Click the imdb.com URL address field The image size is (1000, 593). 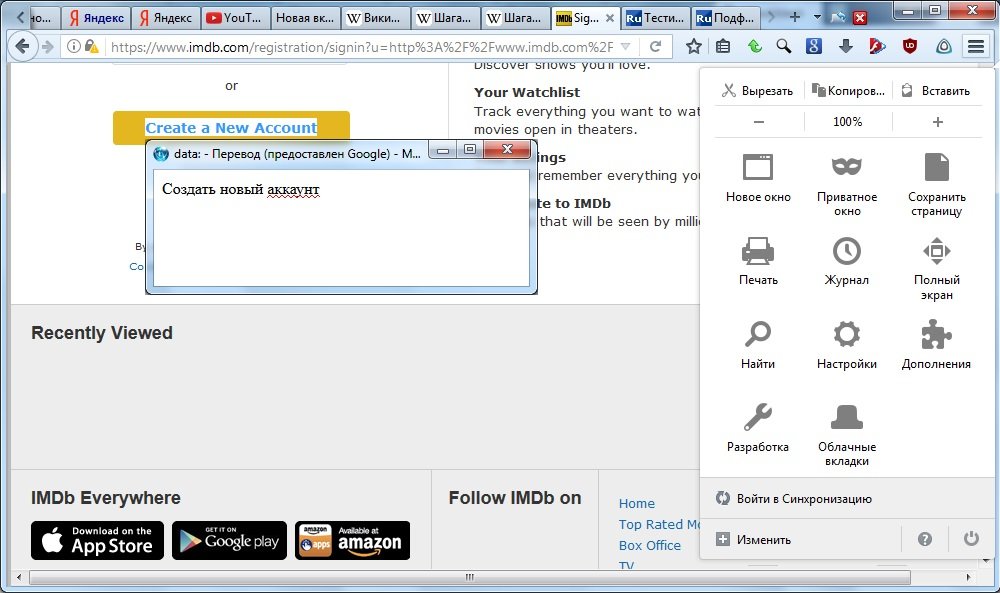pyautogui.click(x=361, y=46)
